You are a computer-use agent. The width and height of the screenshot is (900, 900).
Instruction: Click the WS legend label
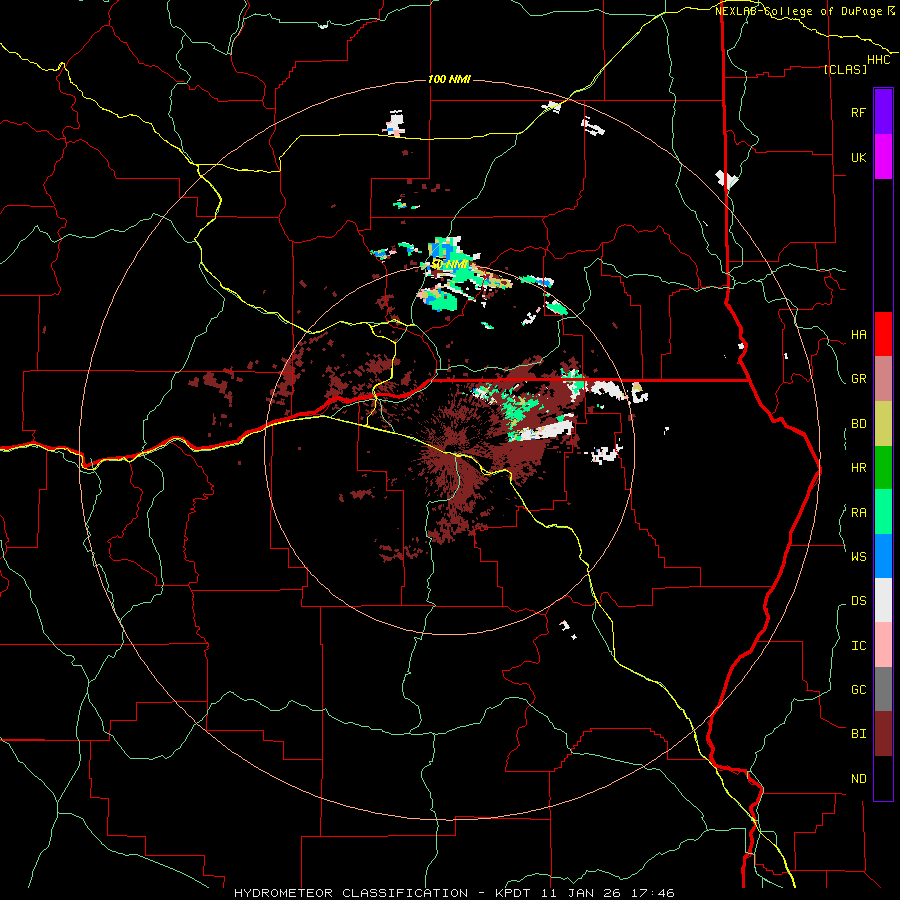click(x=858, y=557)
